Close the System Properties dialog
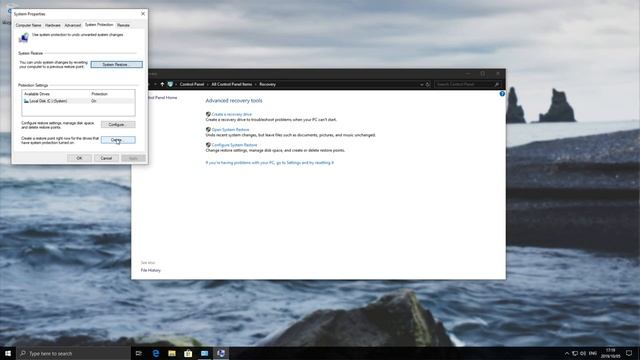The height and width of the screenshot is (360, 640). (x=143, y=14)
